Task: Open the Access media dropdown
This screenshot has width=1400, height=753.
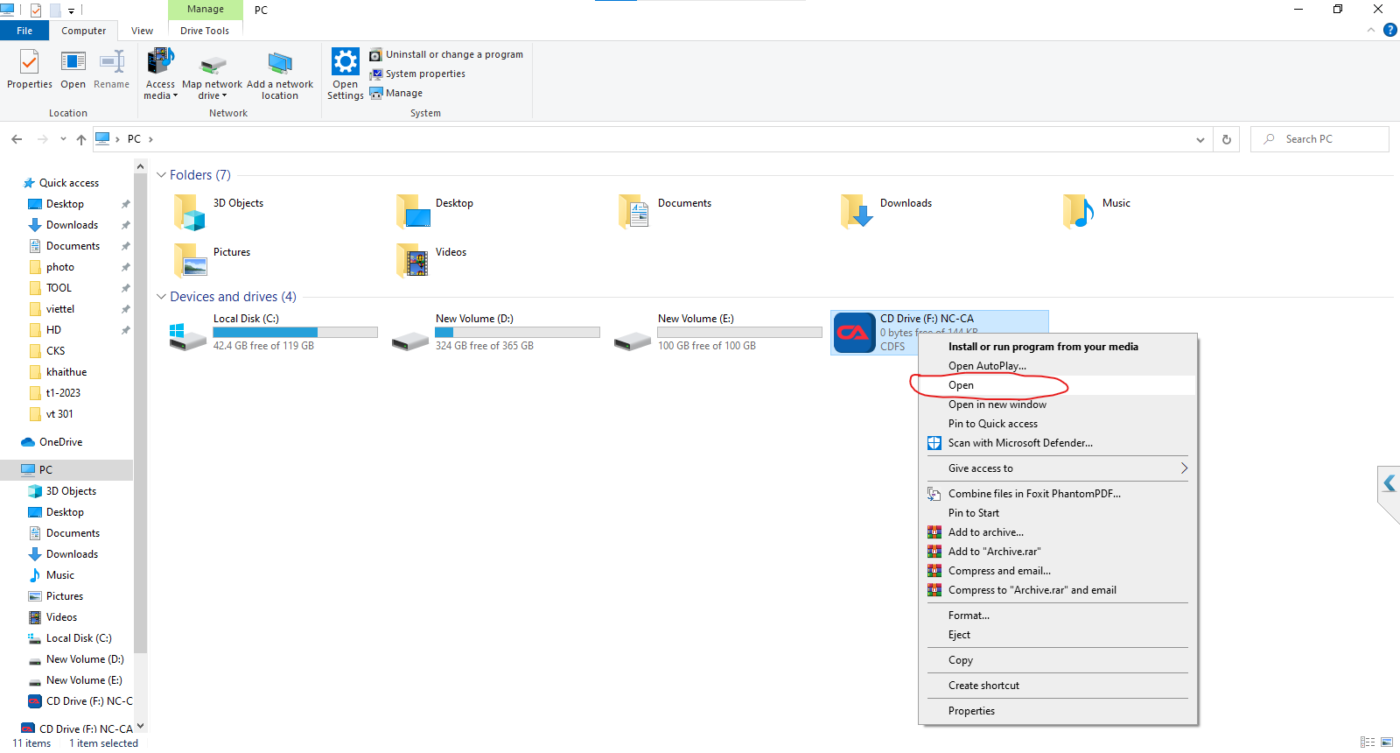Action: point(160,75)
